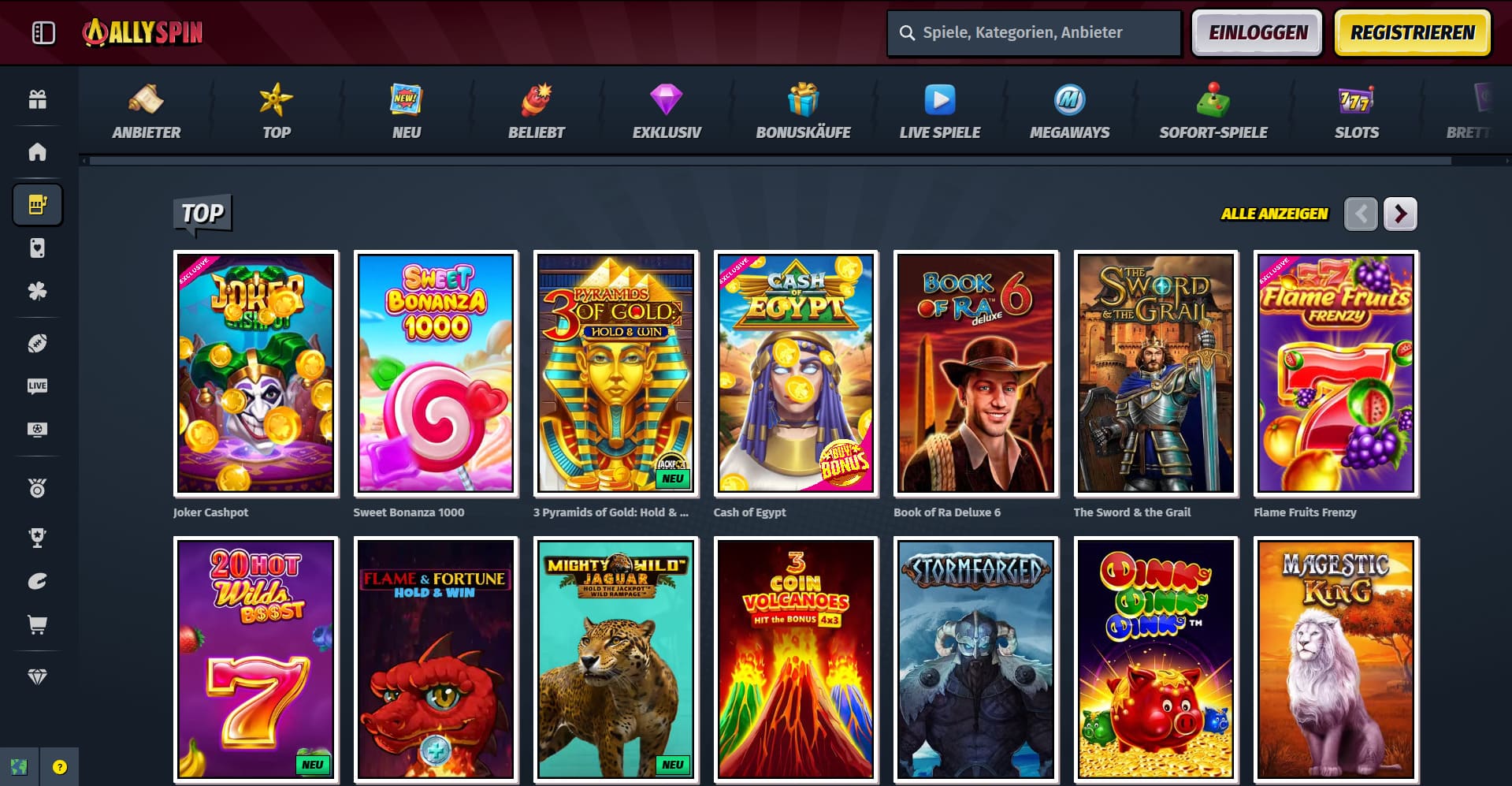Open the shopping cart sidebar icon
Image resolution: width=1512 pixels, height=786 pixels.
pos(37,625)
